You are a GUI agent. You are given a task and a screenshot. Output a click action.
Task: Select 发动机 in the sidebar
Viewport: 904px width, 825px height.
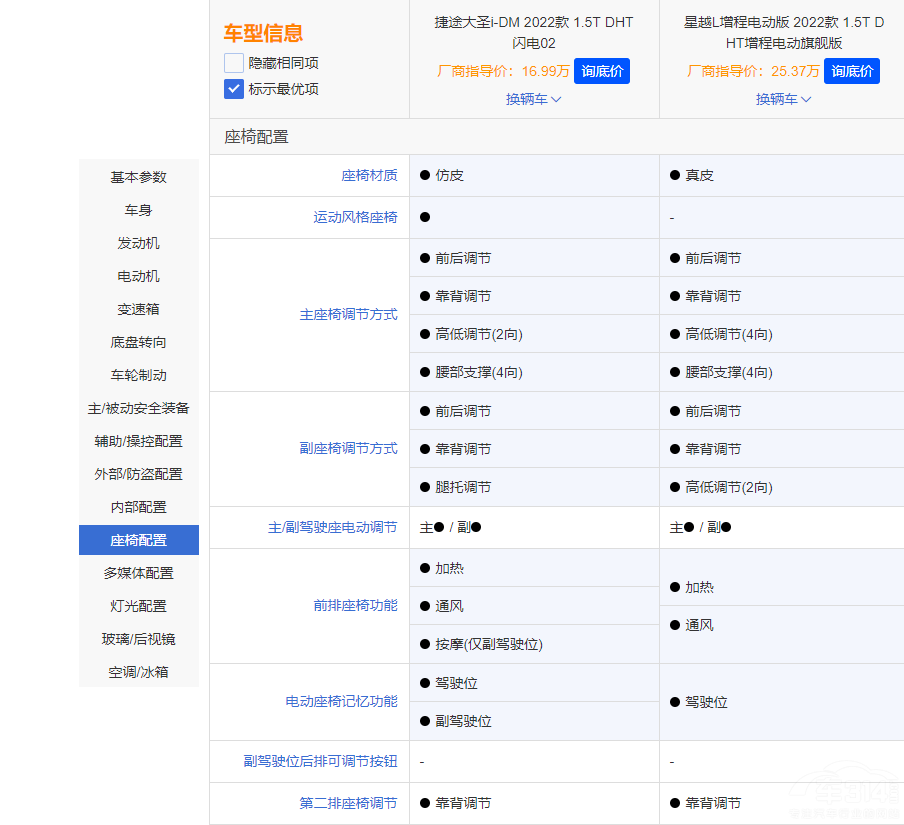click(x=139, y=243)
